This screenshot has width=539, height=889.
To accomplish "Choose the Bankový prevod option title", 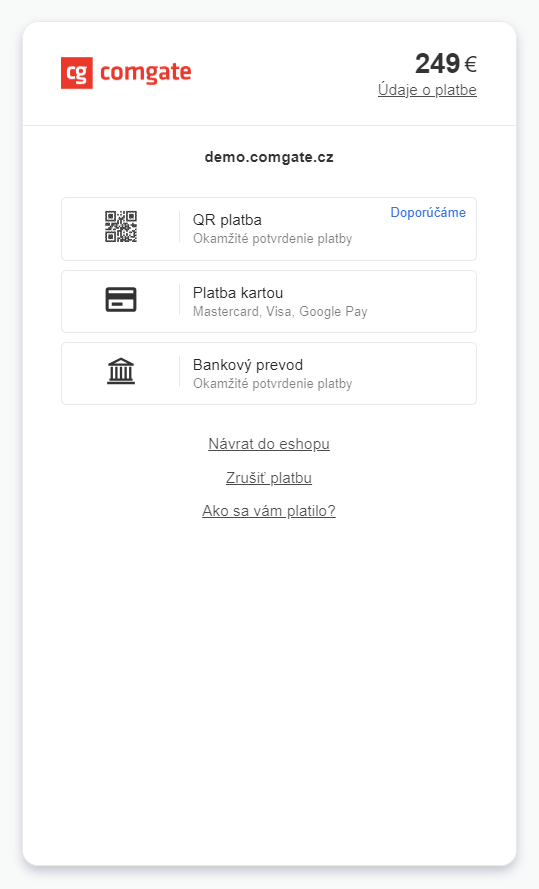I will [248, 365].
